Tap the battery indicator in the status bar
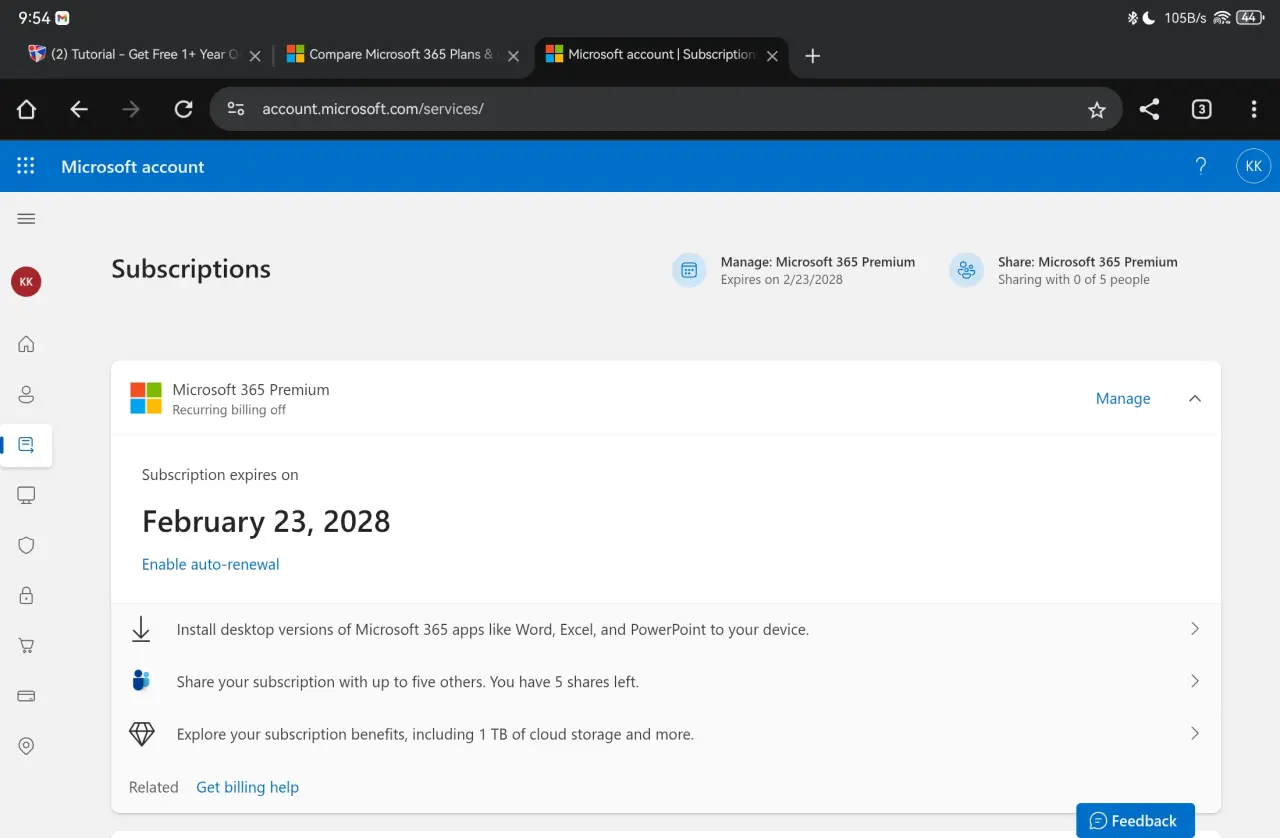Viewport: 1280px width, 838px height. coord(1249,18)
